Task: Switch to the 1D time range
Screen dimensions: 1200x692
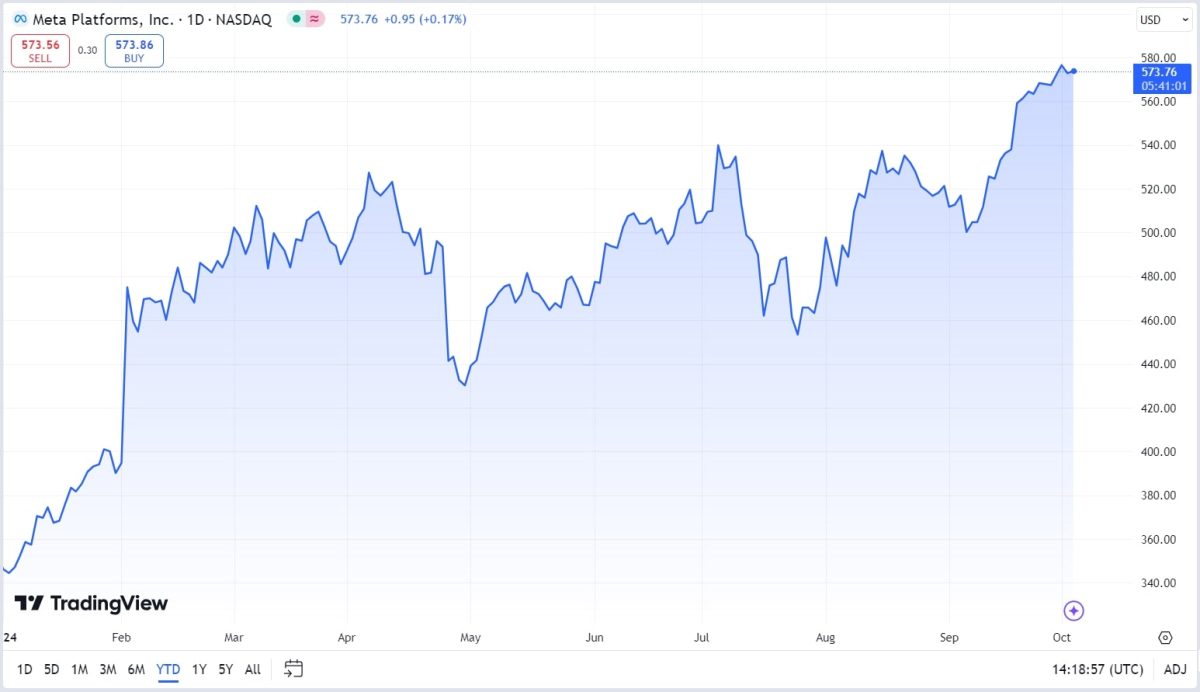Action: [24, 669]
